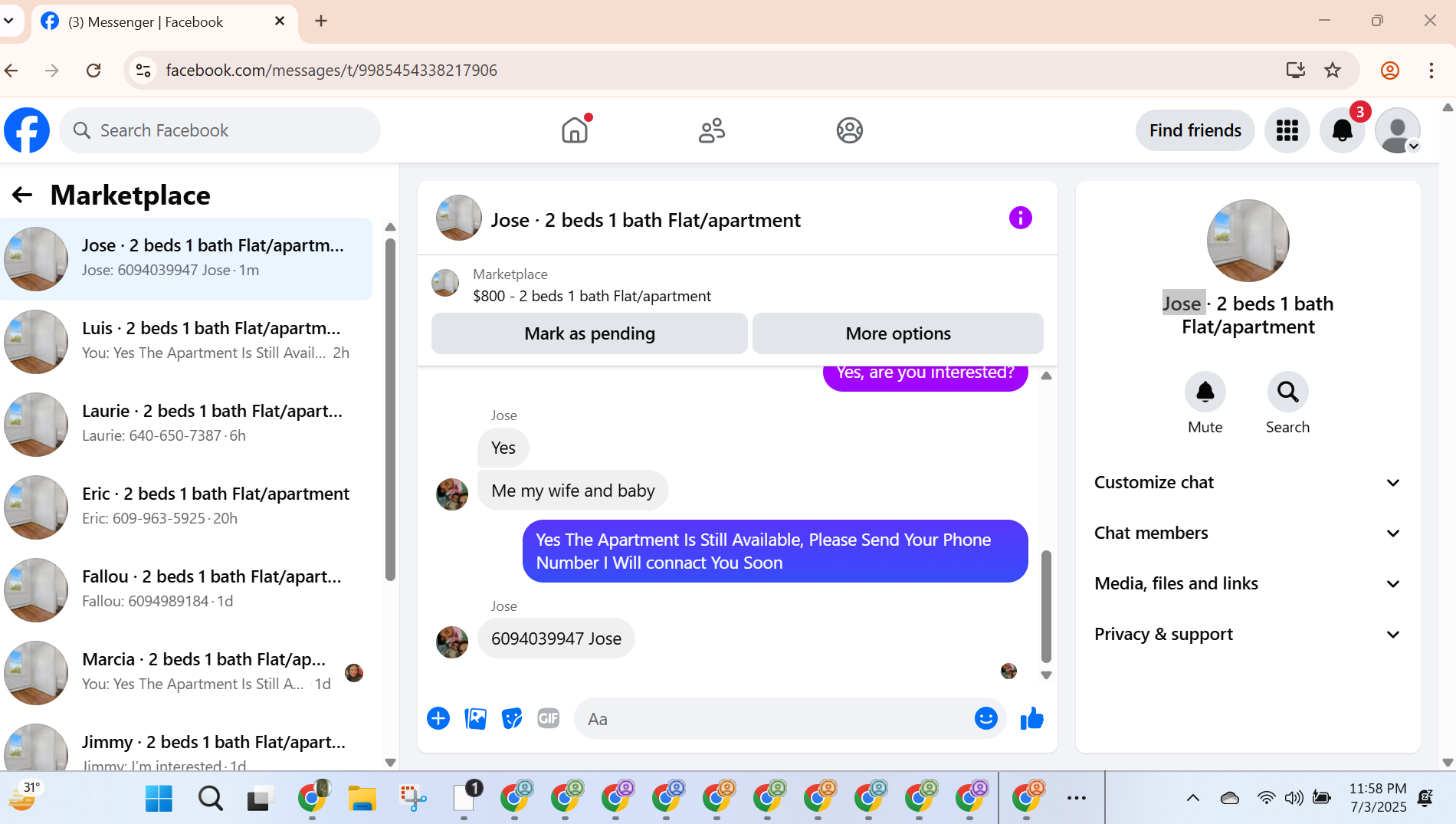1456x824 pixels.
Task: Click Find friends button
Action: 1195,130
